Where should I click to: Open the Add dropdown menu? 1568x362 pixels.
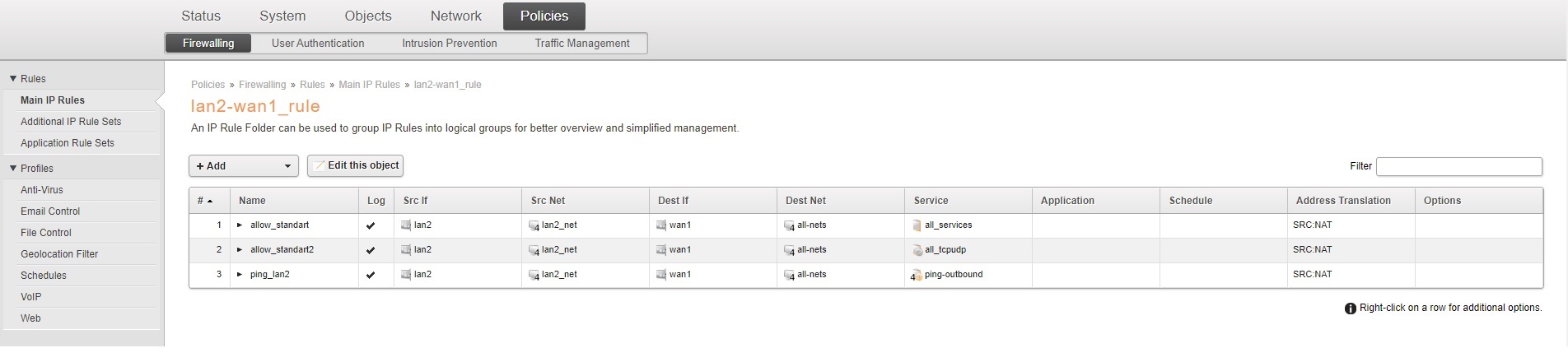point(243,166)
